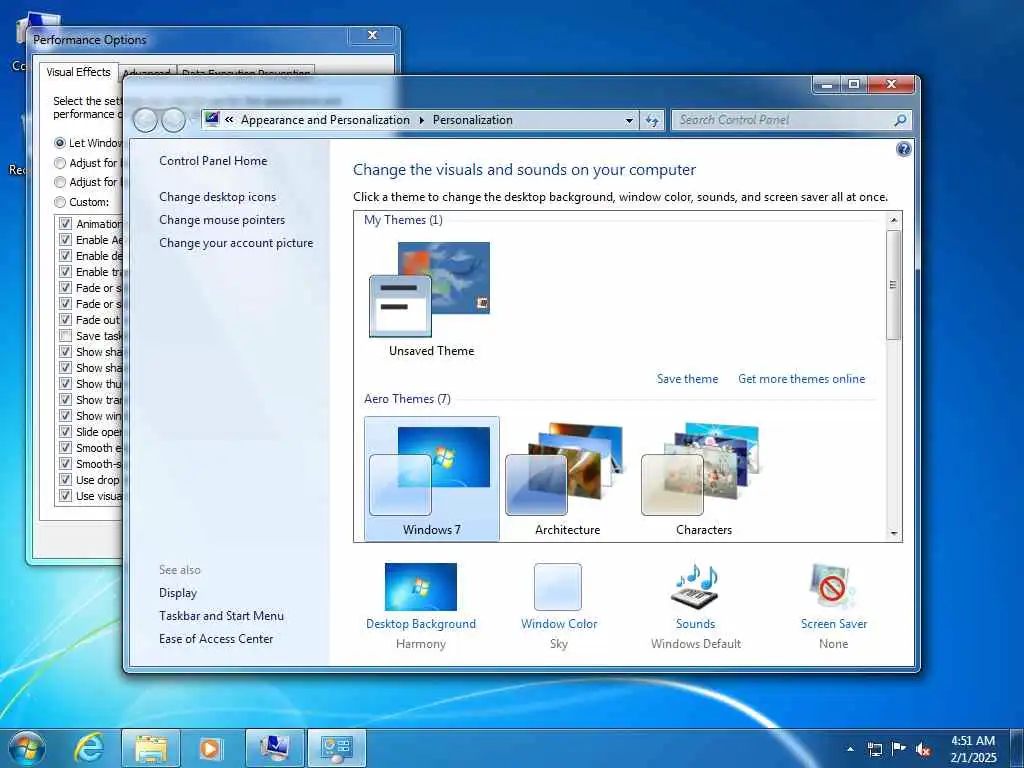Click Get more themes online link

[801, 379]
